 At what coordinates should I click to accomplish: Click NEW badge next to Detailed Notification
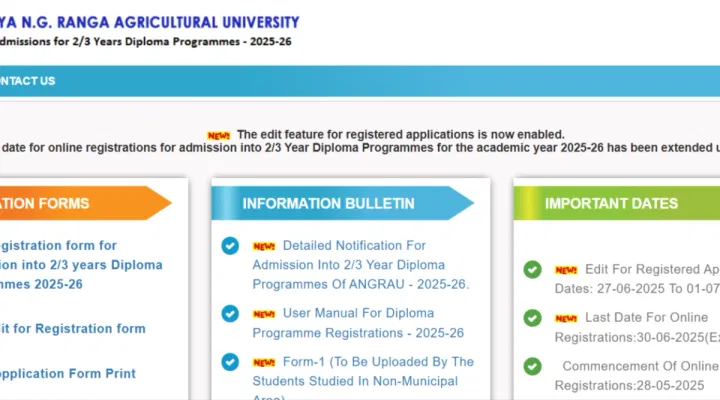[264, 247]
